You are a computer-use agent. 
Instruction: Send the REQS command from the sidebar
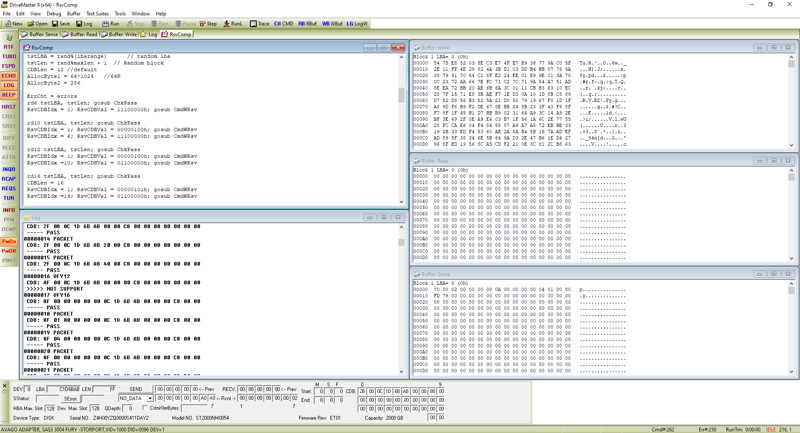pos(9,189)
